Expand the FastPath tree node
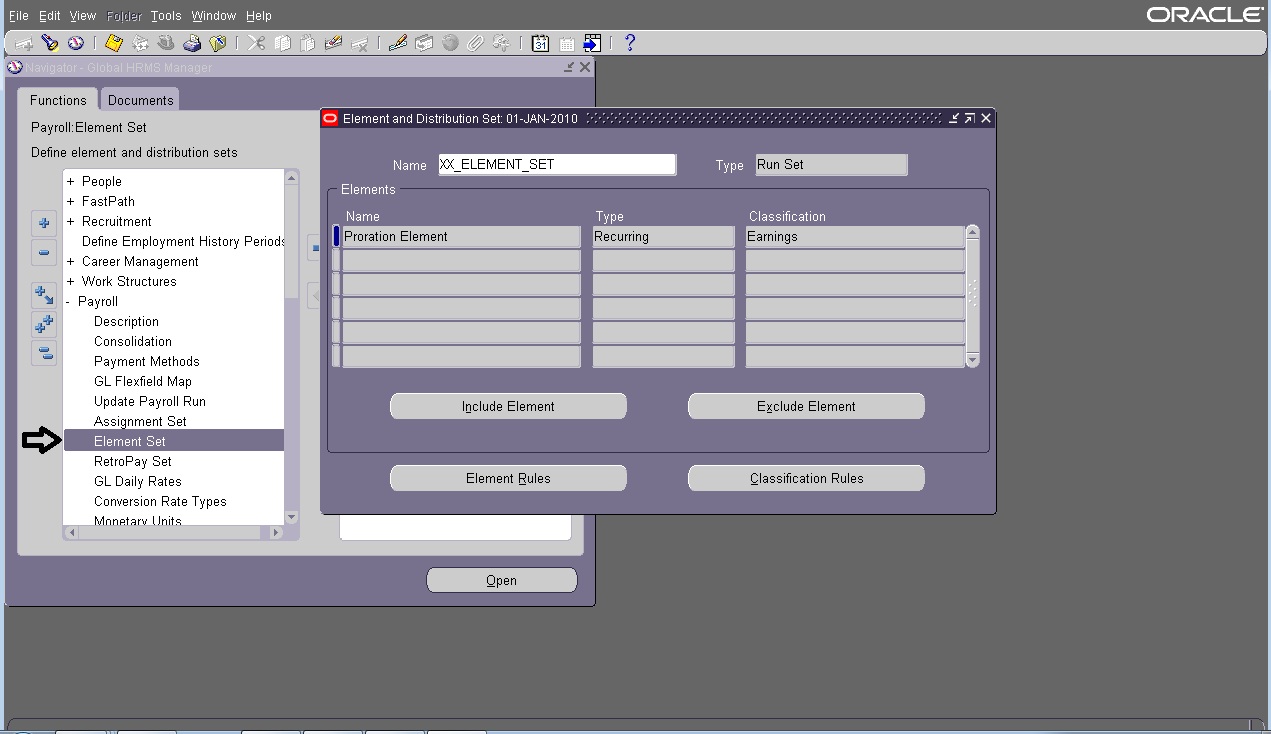Screen dimensions: 1271x734 tap(70, 201)
